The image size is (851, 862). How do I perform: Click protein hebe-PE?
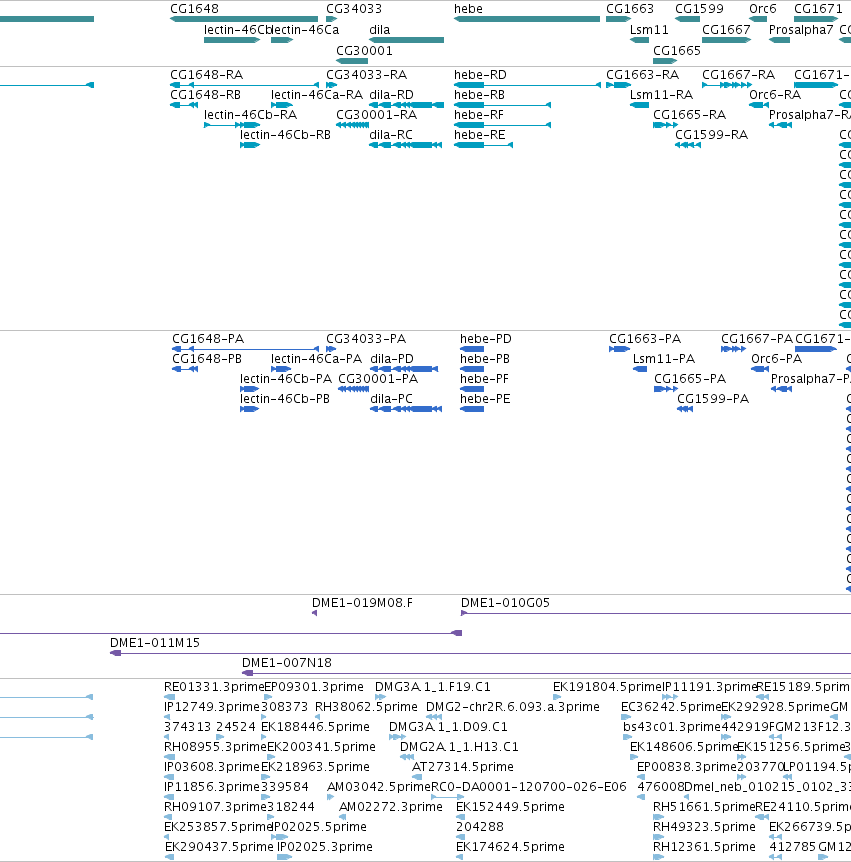point(485,399)
